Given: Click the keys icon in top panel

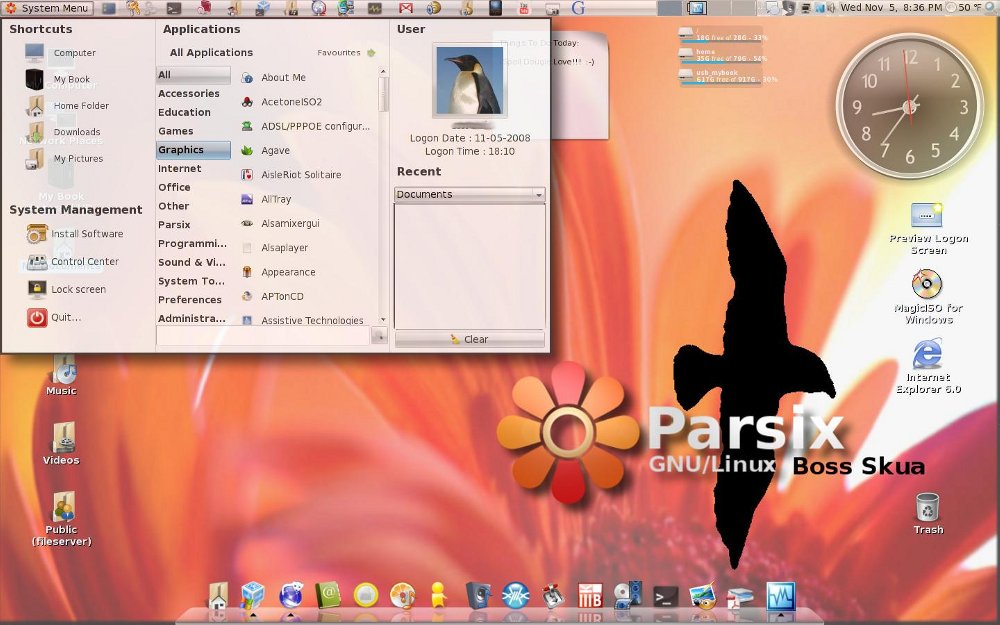Looking at the screenshot, I should [x=133, y=8].
